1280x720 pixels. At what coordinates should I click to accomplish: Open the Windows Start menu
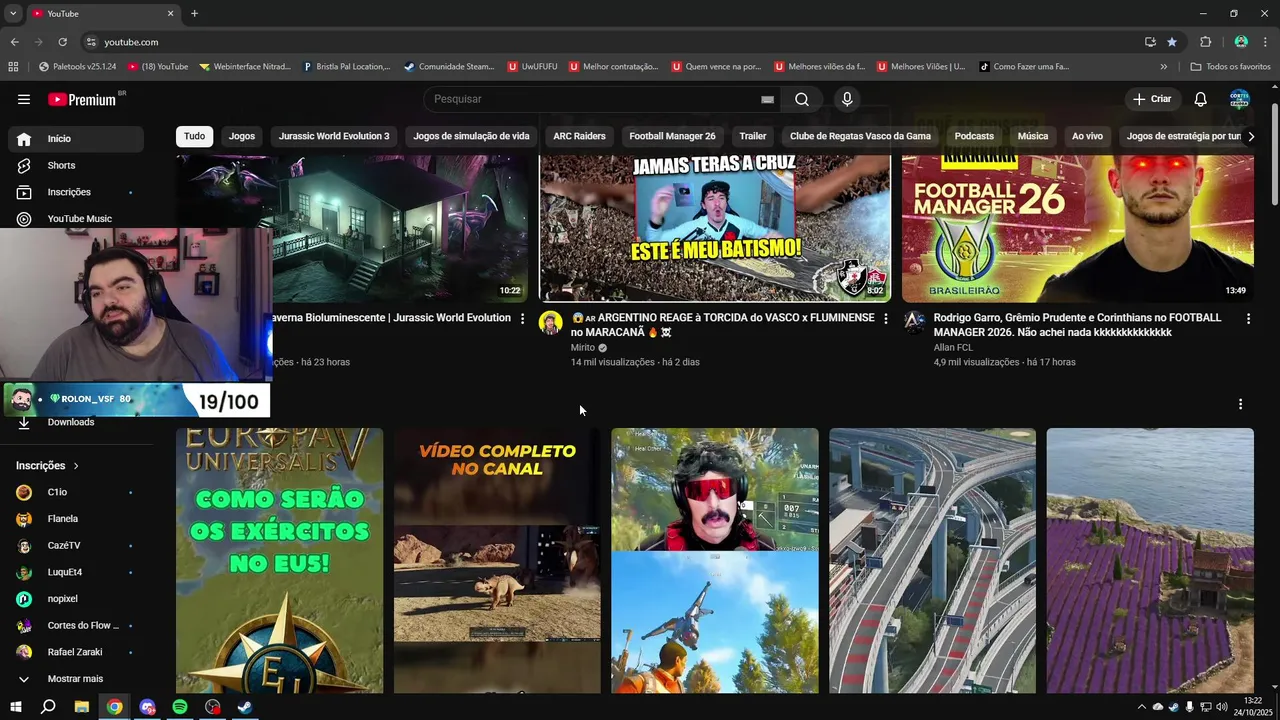[15, 707]
